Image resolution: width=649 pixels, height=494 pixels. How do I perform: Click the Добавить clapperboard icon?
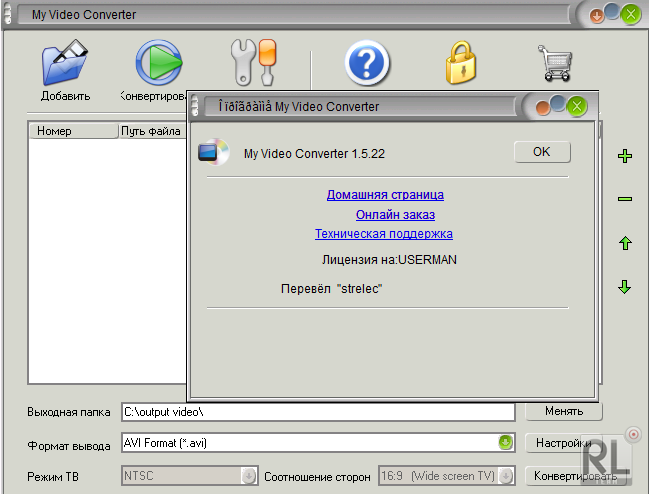tap(65, 63)
